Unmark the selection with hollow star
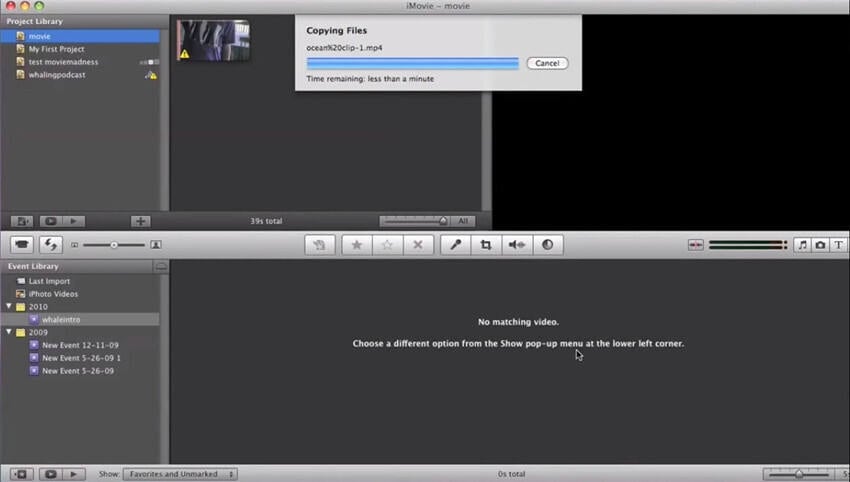 (387, 245)
